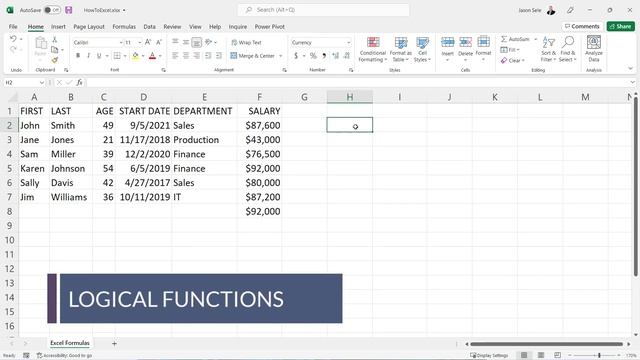The width and height of the screenshot is (640, 360).
Task: Center text horizontally with the Center align icon
Action: click(x=186, y=56)
